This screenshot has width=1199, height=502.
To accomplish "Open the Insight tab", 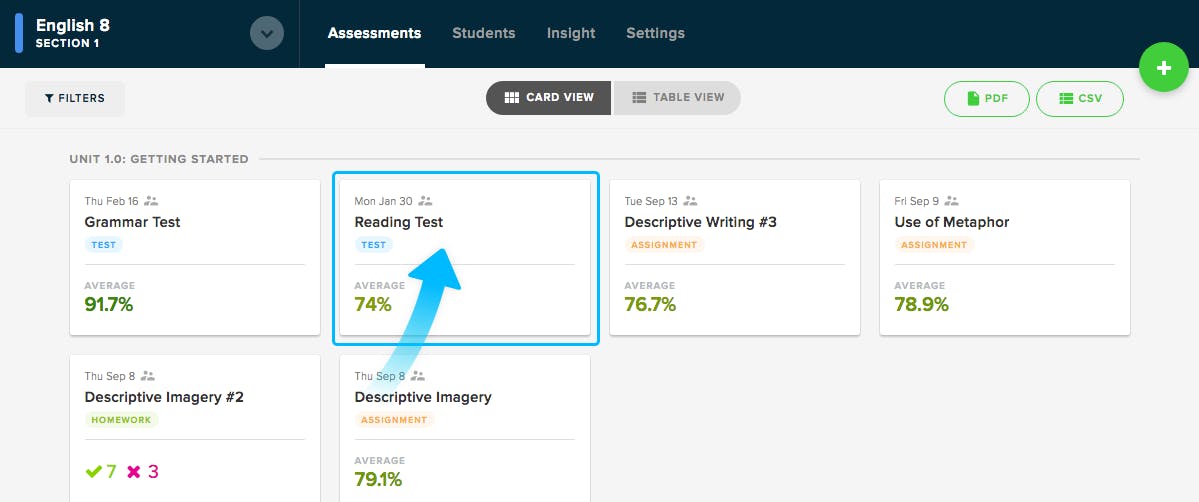I will [570, 33].
